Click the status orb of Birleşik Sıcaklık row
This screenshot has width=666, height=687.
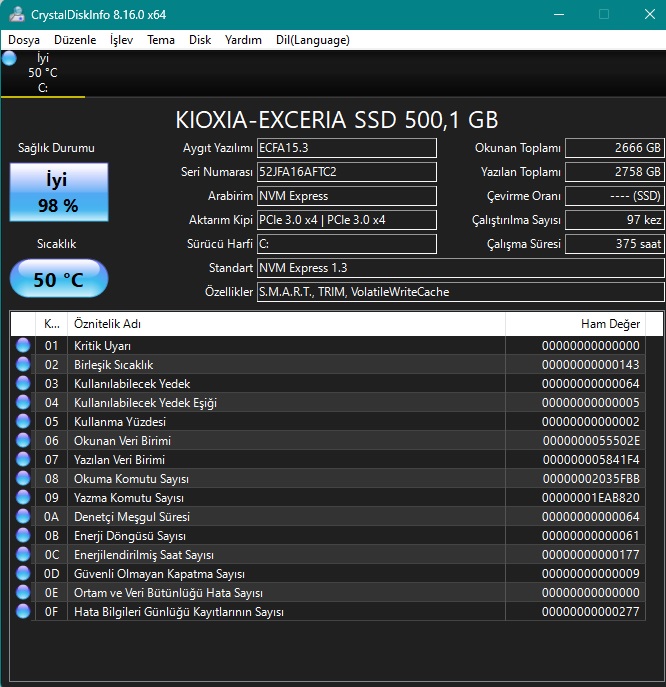point(23,364)
